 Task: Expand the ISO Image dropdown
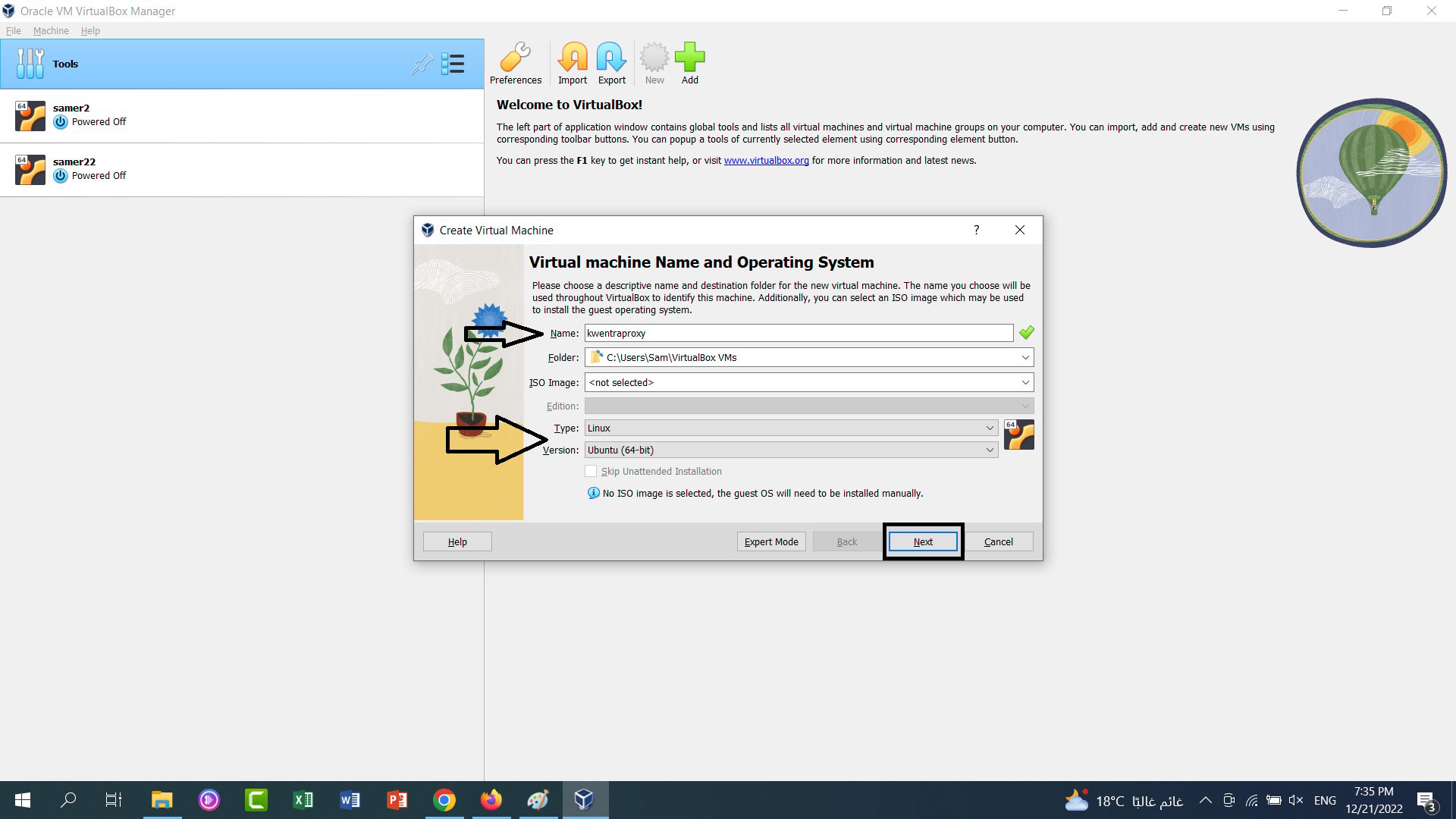(x=1025, y=382)
